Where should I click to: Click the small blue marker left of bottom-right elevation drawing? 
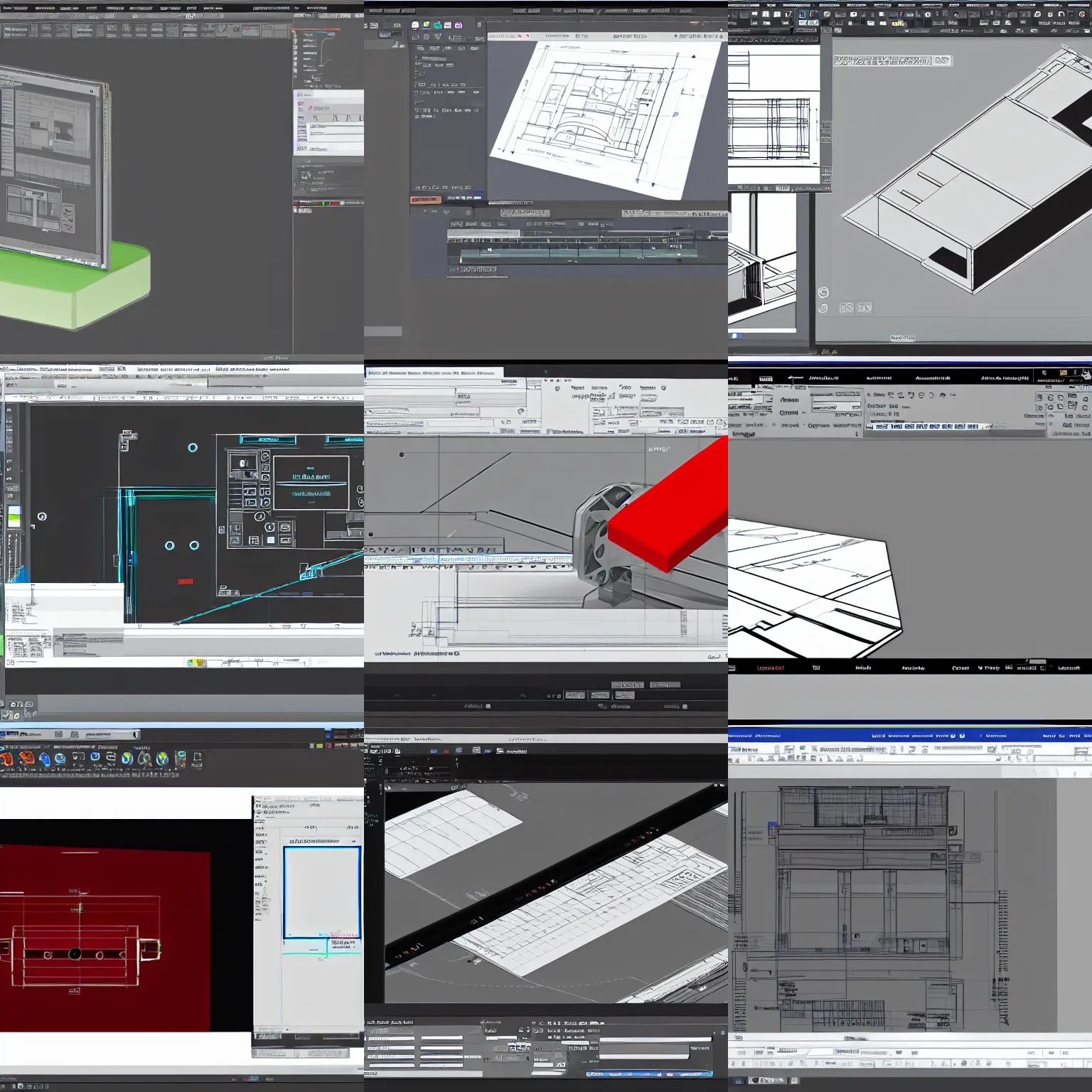772,827
